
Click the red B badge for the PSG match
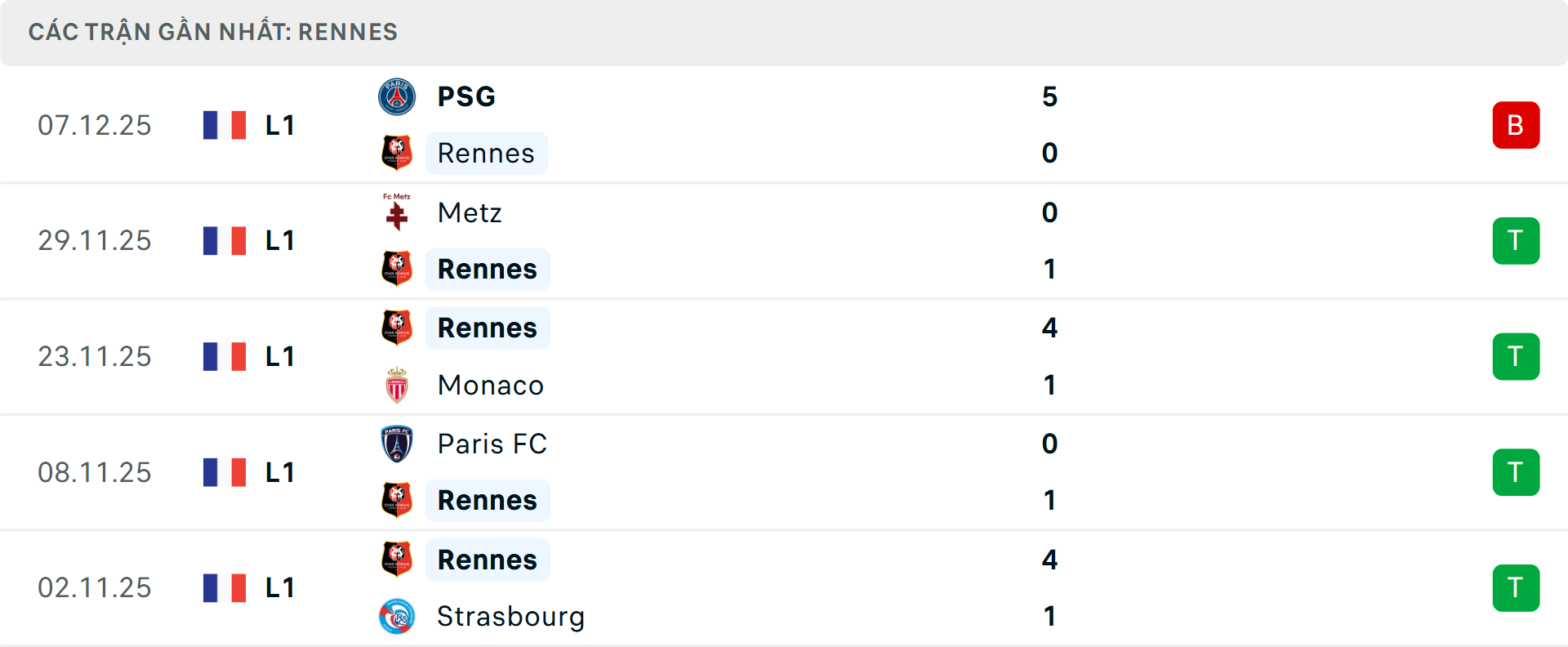click(x=1516, y=124)
